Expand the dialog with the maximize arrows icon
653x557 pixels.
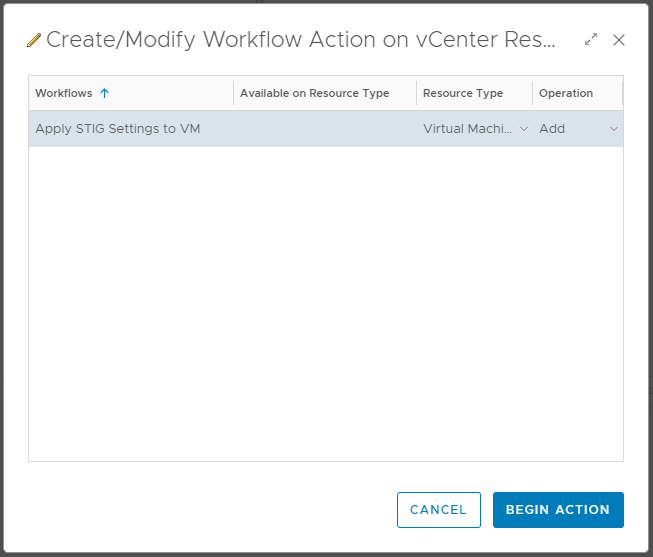pyautogui.click(x=591, y=40)
